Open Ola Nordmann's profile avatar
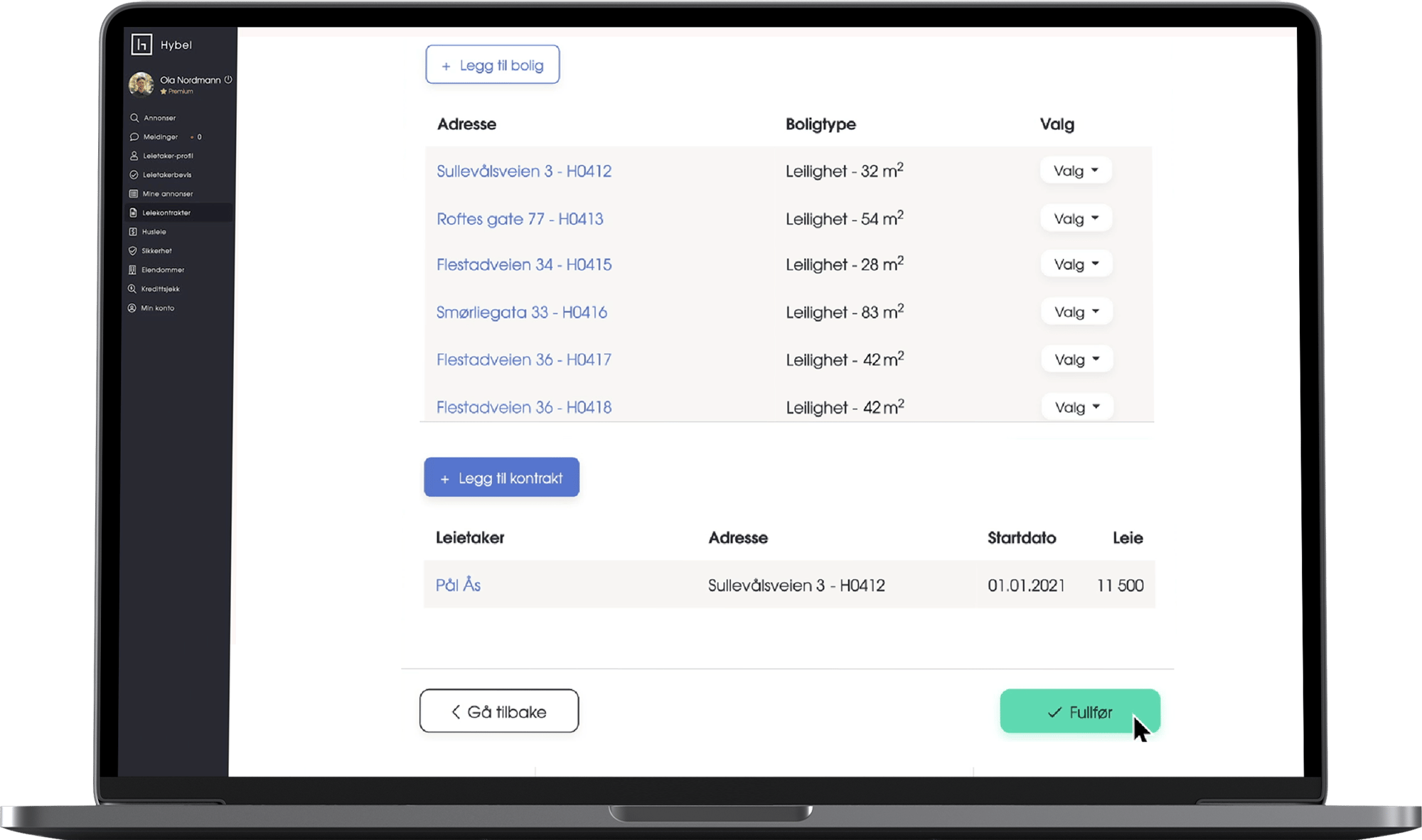 tap(141, 84)
